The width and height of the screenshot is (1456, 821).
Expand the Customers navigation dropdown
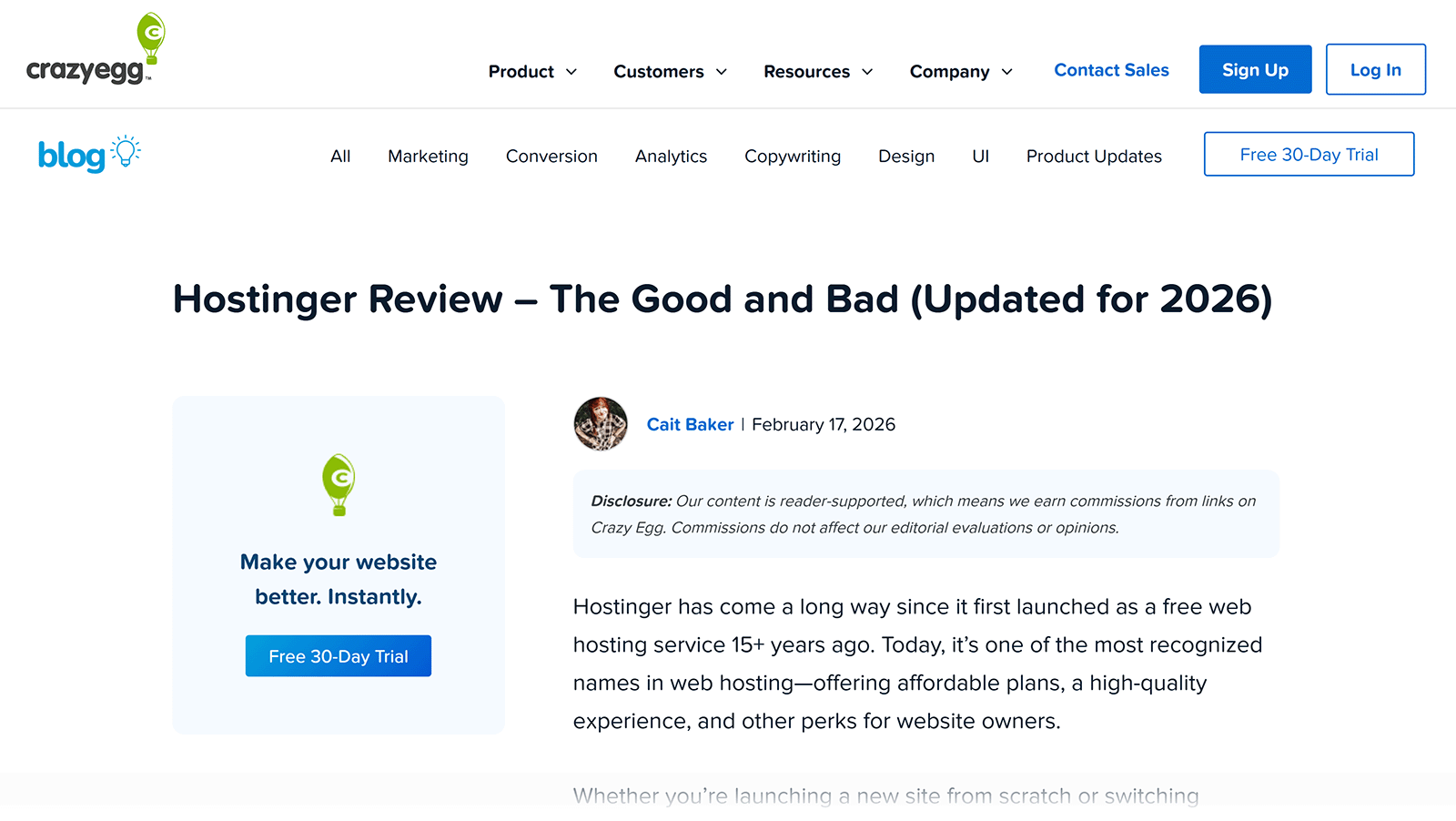coord(670,71)
